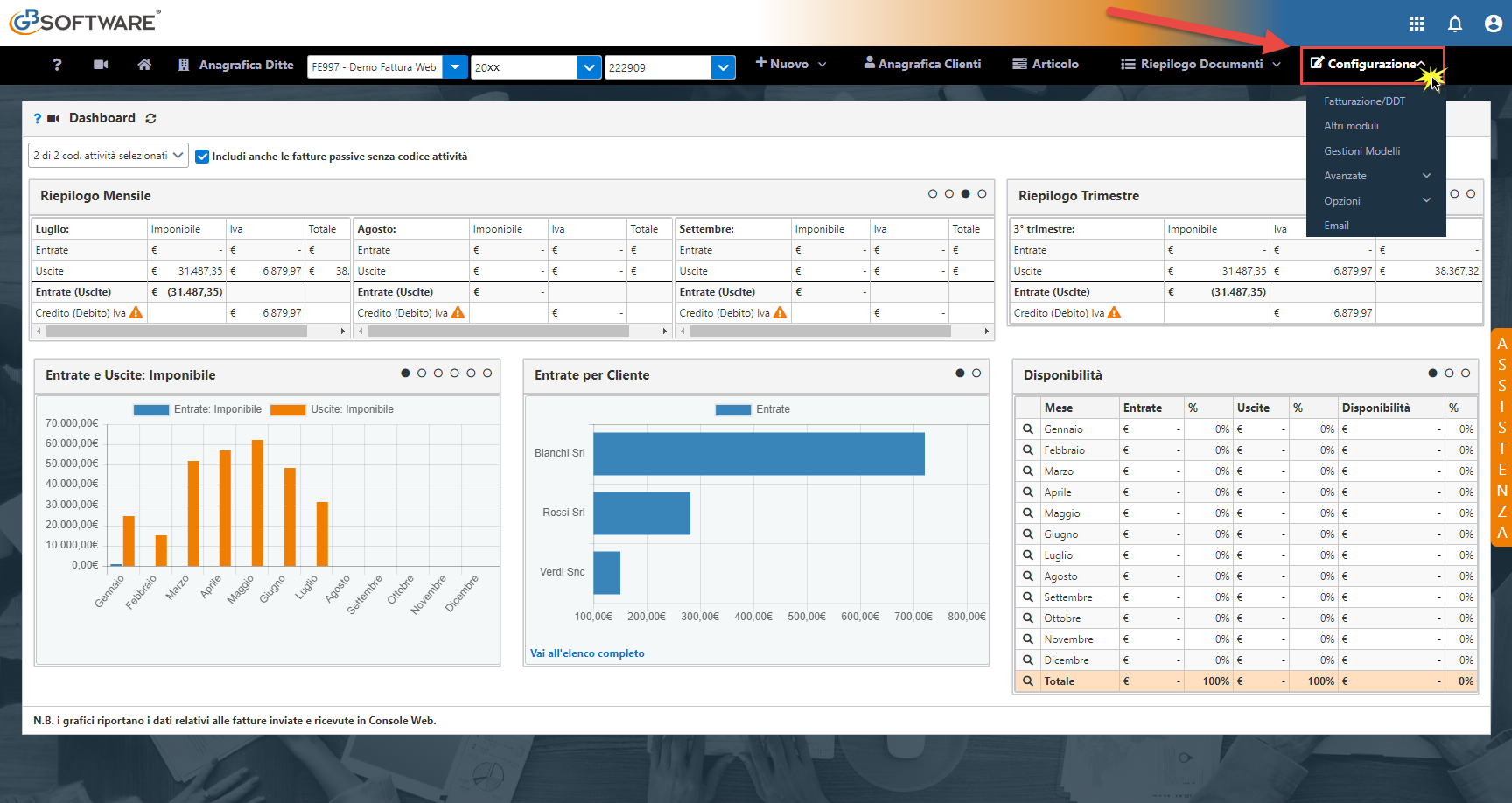Screen dimensions: 1512x803
Task: Open the notifications bell
Action: point(1455,24)
